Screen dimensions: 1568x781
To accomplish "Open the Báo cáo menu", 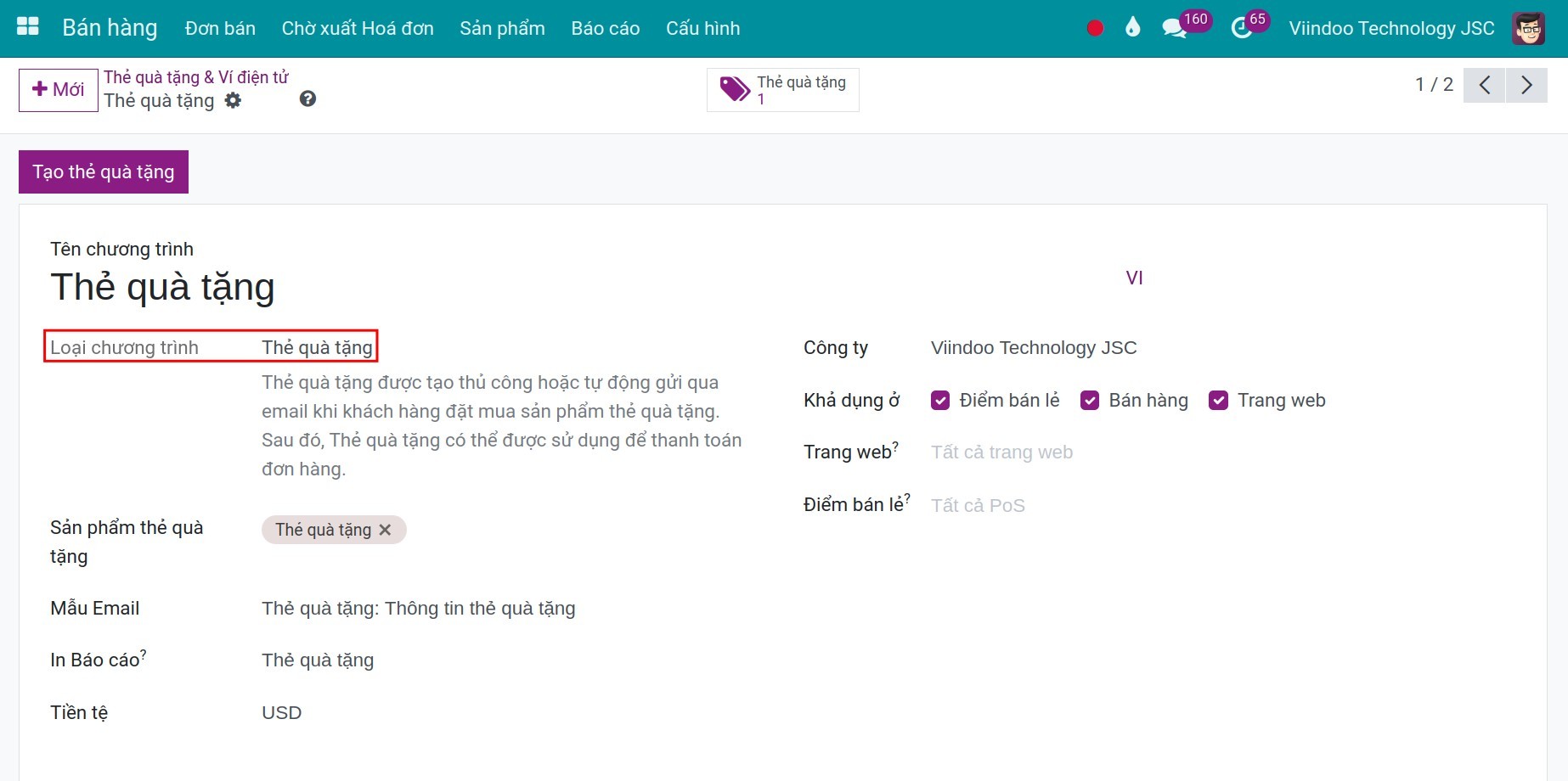I will coord(605,28).
